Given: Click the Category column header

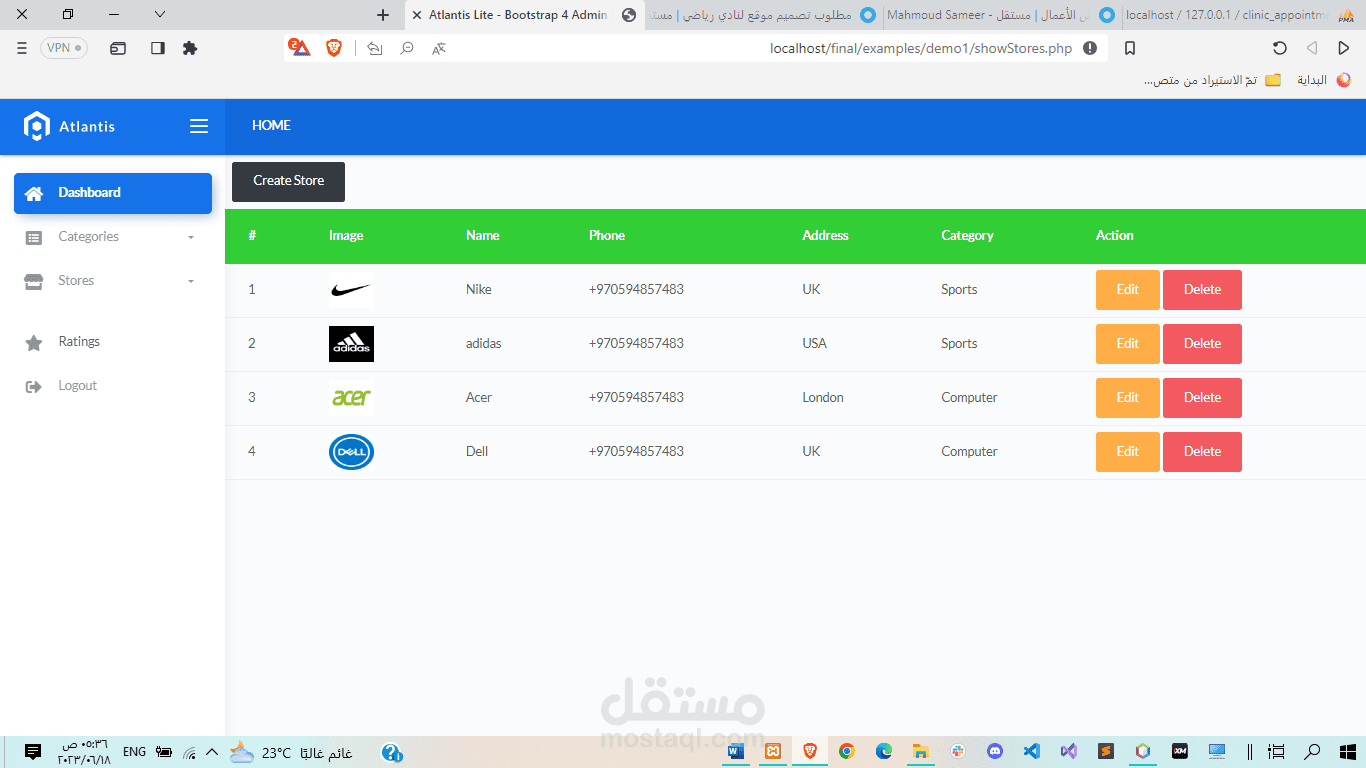Looking at the screenshot, I should [x=967, y=236].
